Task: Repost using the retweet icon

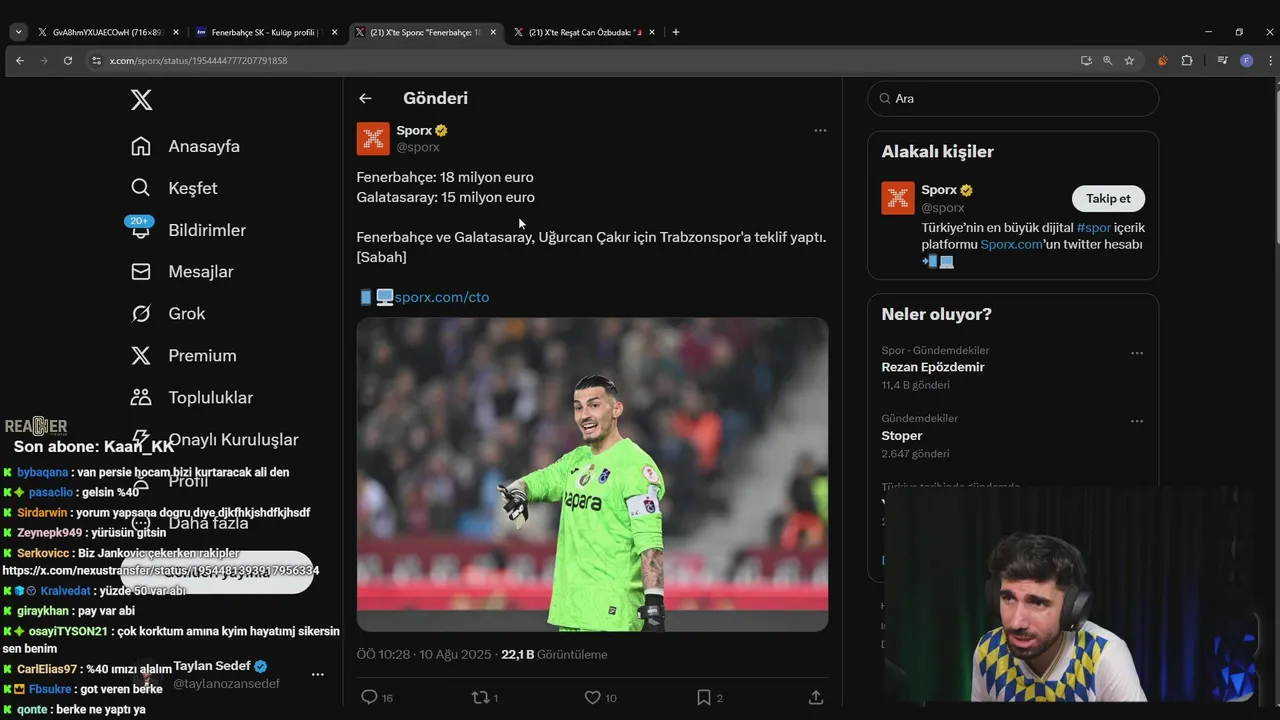Action: [x=480, y=697]
